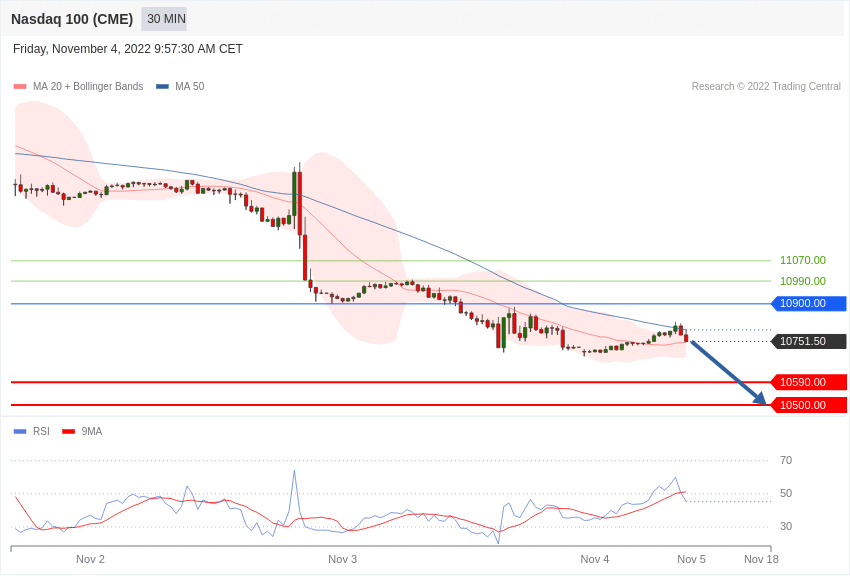Click the Research © 2022 Trading Central credit

(766, 87)
